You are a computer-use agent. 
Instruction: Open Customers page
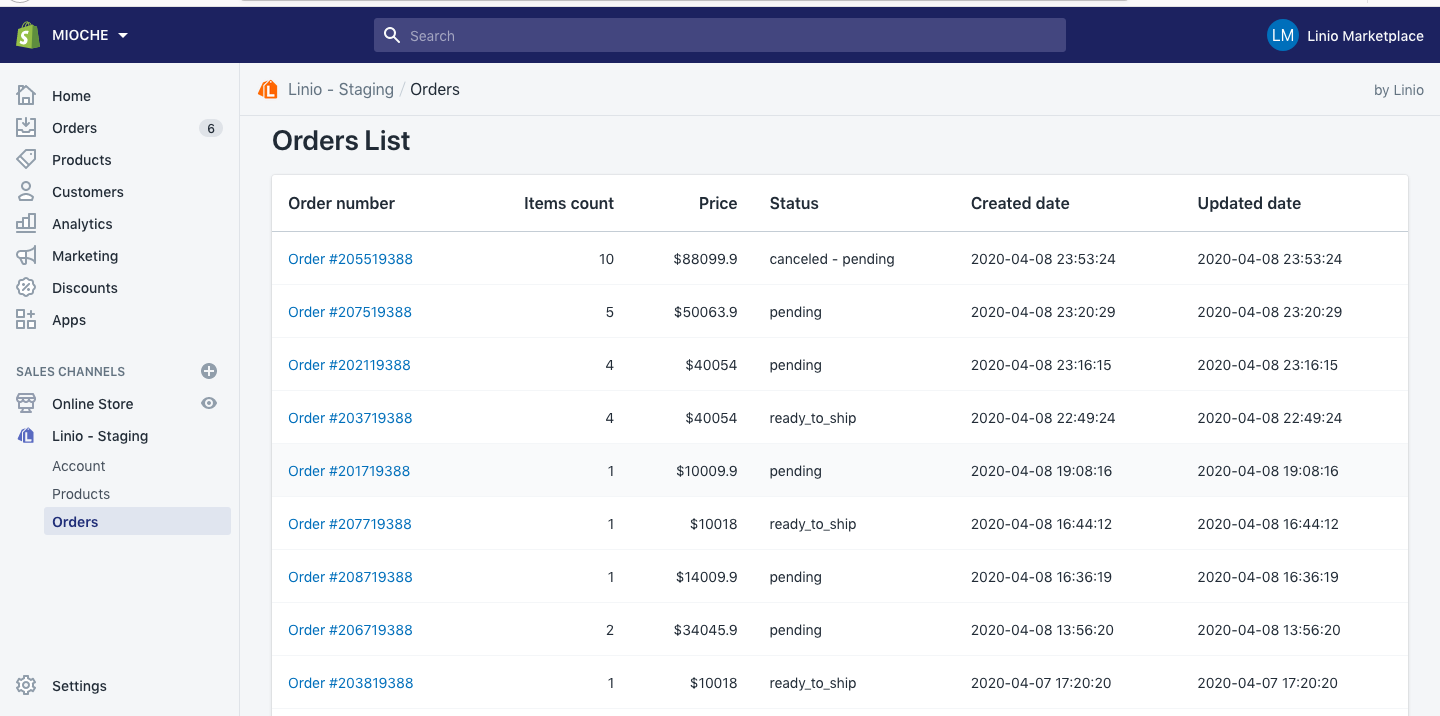pyautogui.click(x=88, y=192)
